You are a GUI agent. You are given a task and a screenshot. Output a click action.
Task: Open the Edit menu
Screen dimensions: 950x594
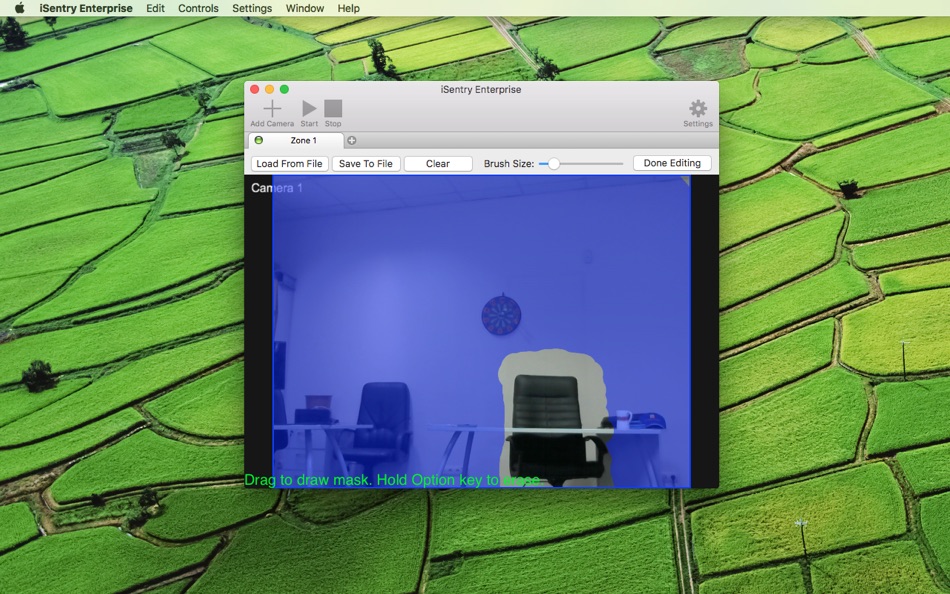tap(155, 8)
